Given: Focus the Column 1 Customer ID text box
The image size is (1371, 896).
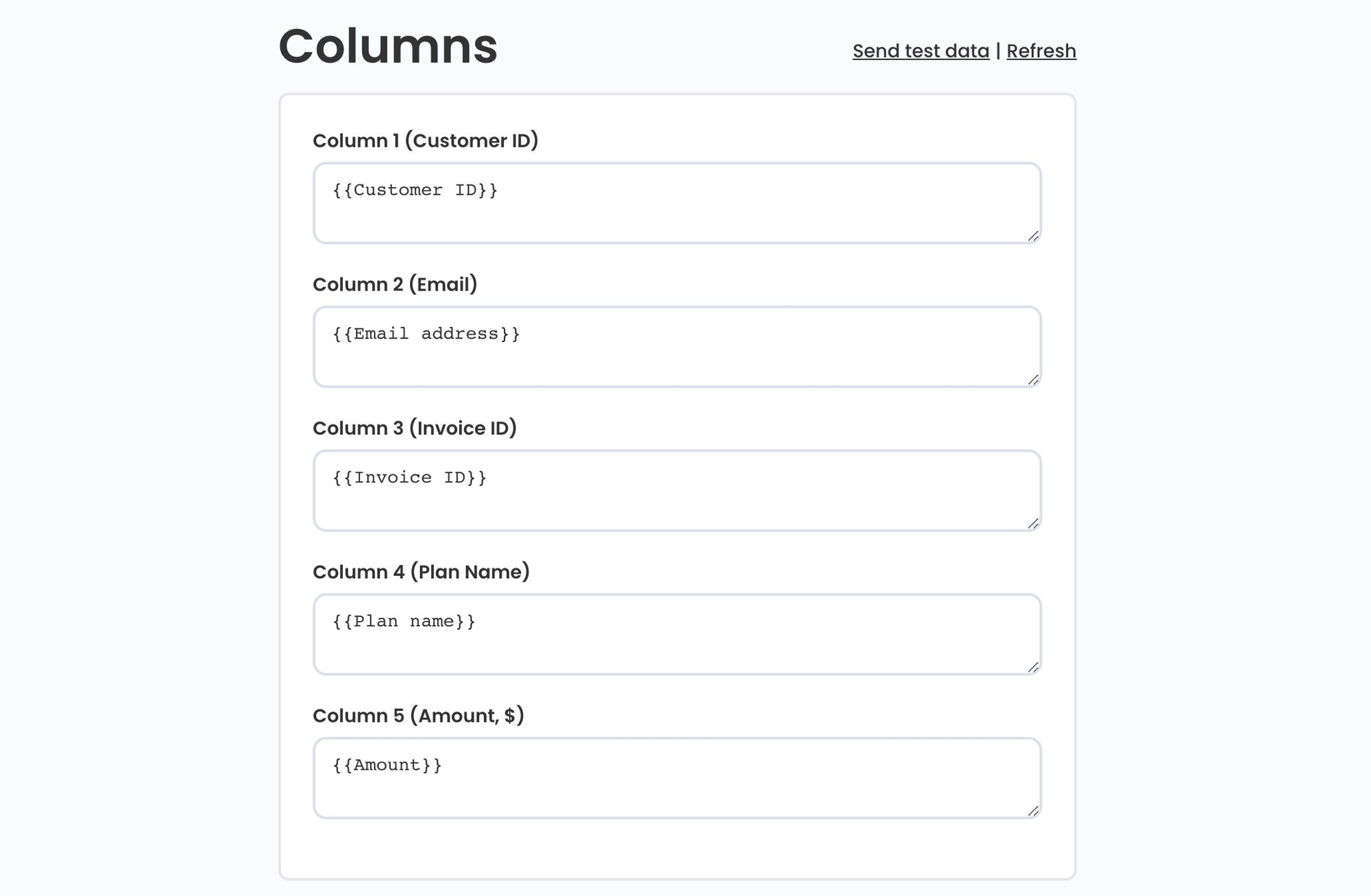Looking at the screenshot, I should point(677,203).
